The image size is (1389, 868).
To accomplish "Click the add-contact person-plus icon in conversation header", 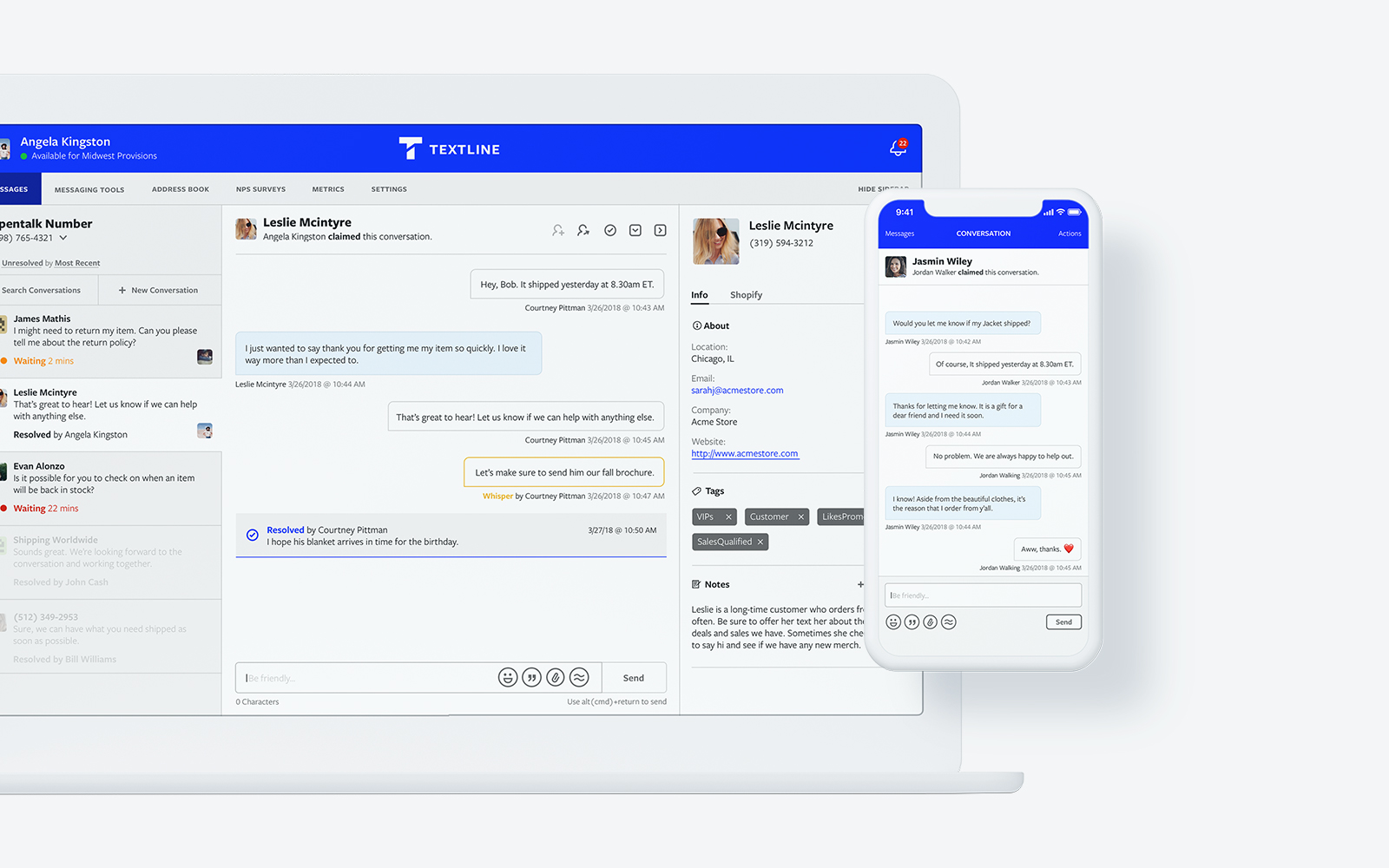I will 558,230.
